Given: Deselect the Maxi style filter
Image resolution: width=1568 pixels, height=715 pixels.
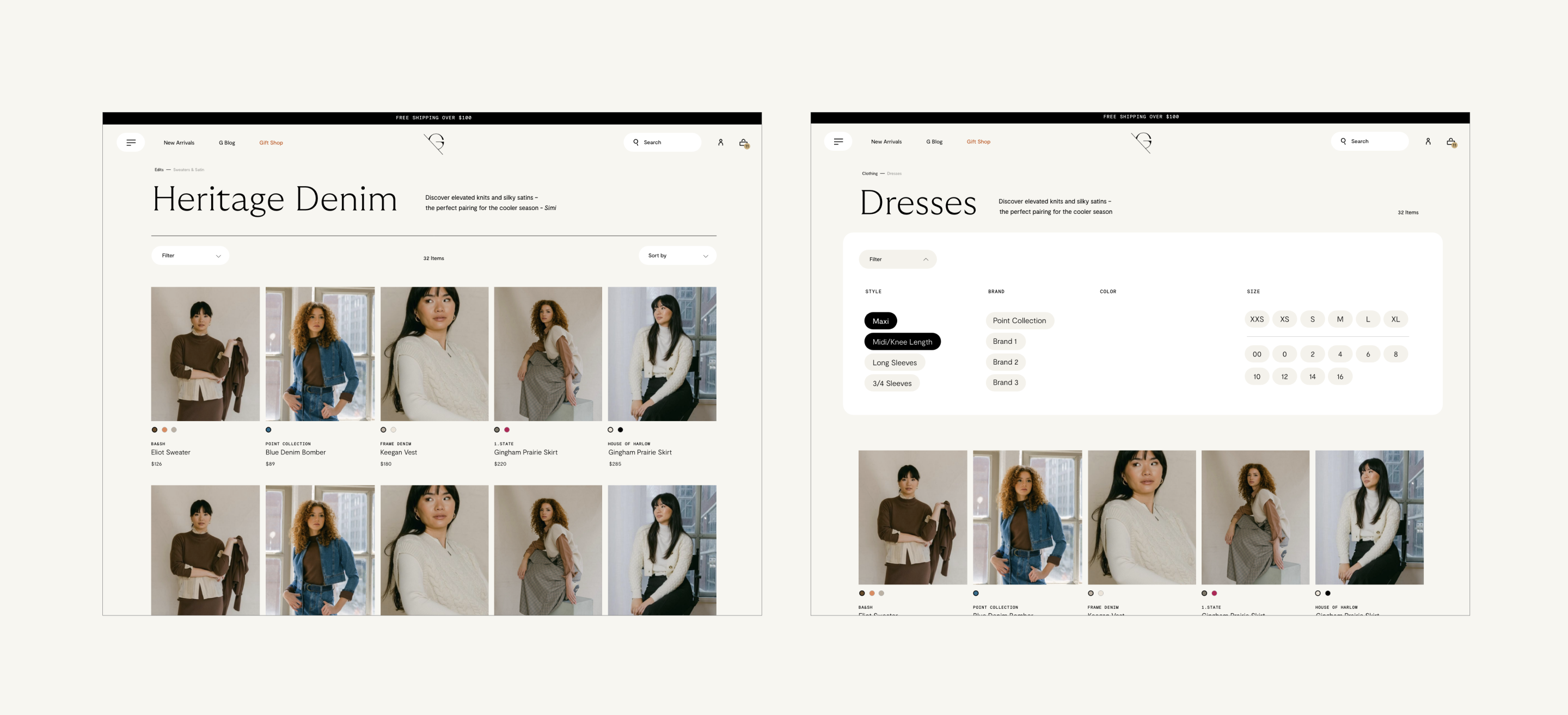Looking at the screenshot, I should click(x=880, y=320).
